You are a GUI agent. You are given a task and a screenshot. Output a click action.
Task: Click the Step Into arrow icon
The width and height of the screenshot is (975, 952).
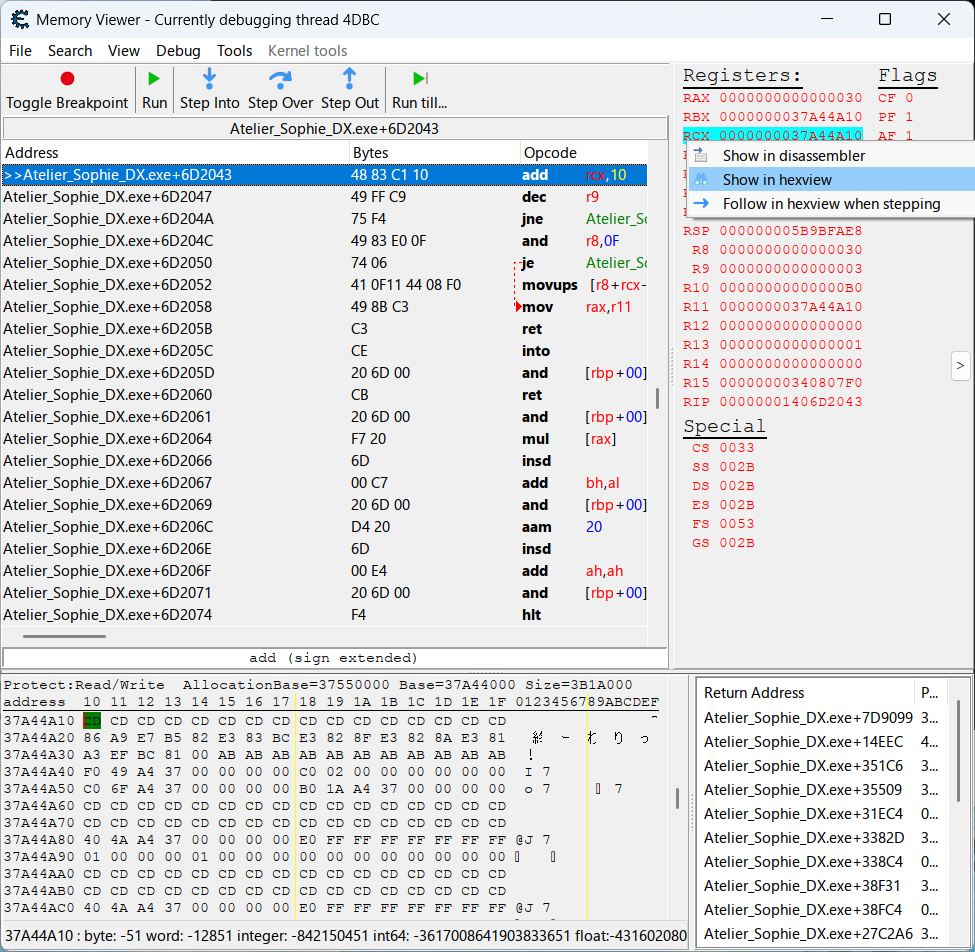210,79
